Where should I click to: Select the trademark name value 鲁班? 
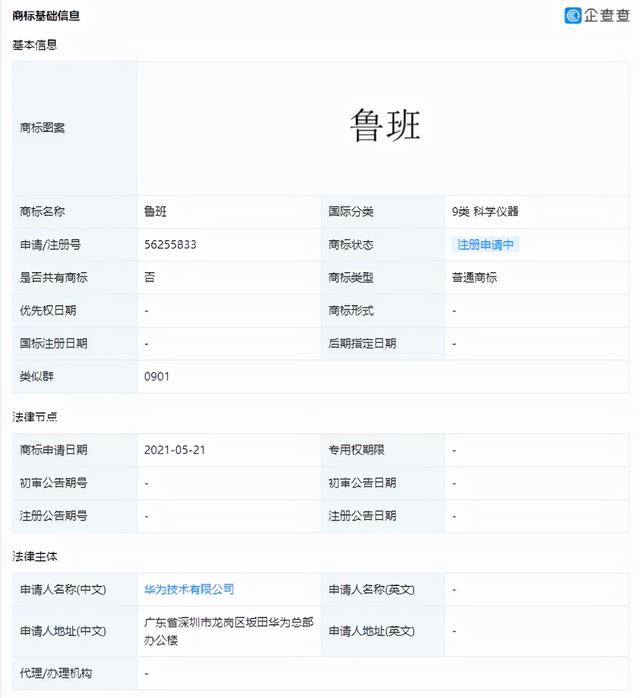click(x=155, y=211)
